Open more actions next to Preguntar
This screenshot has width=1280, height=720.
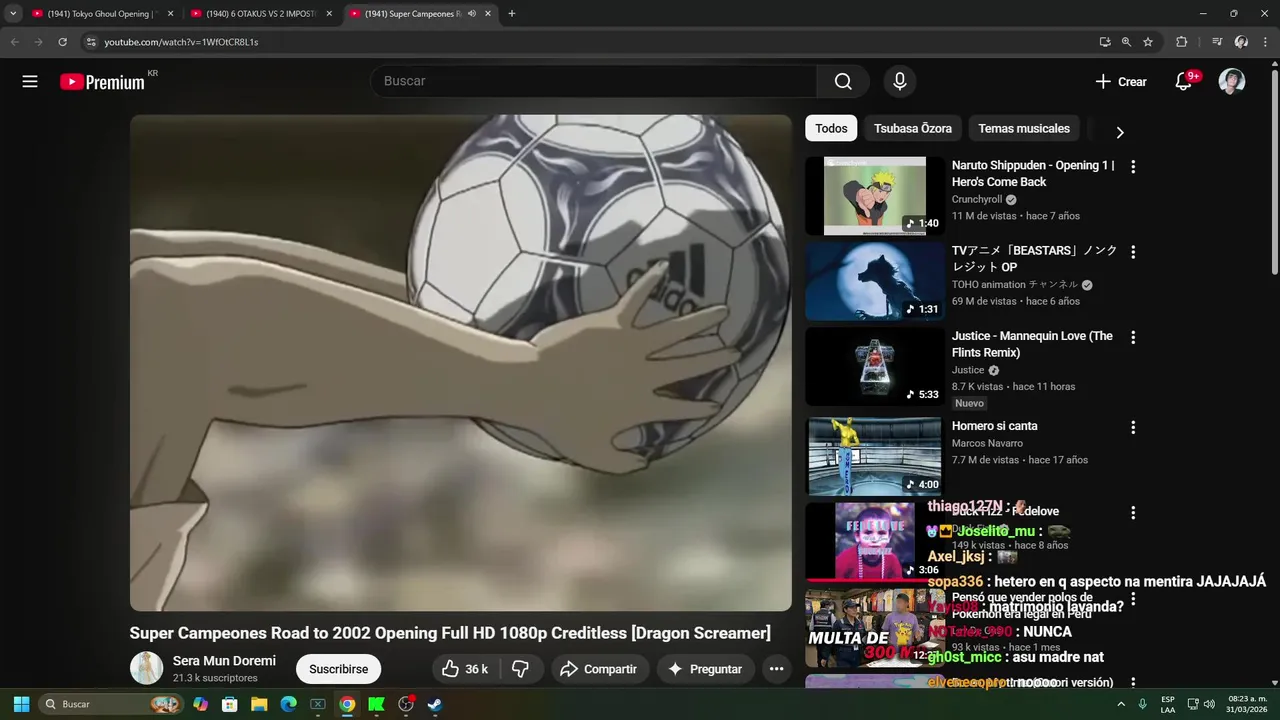tap(776, 669)
